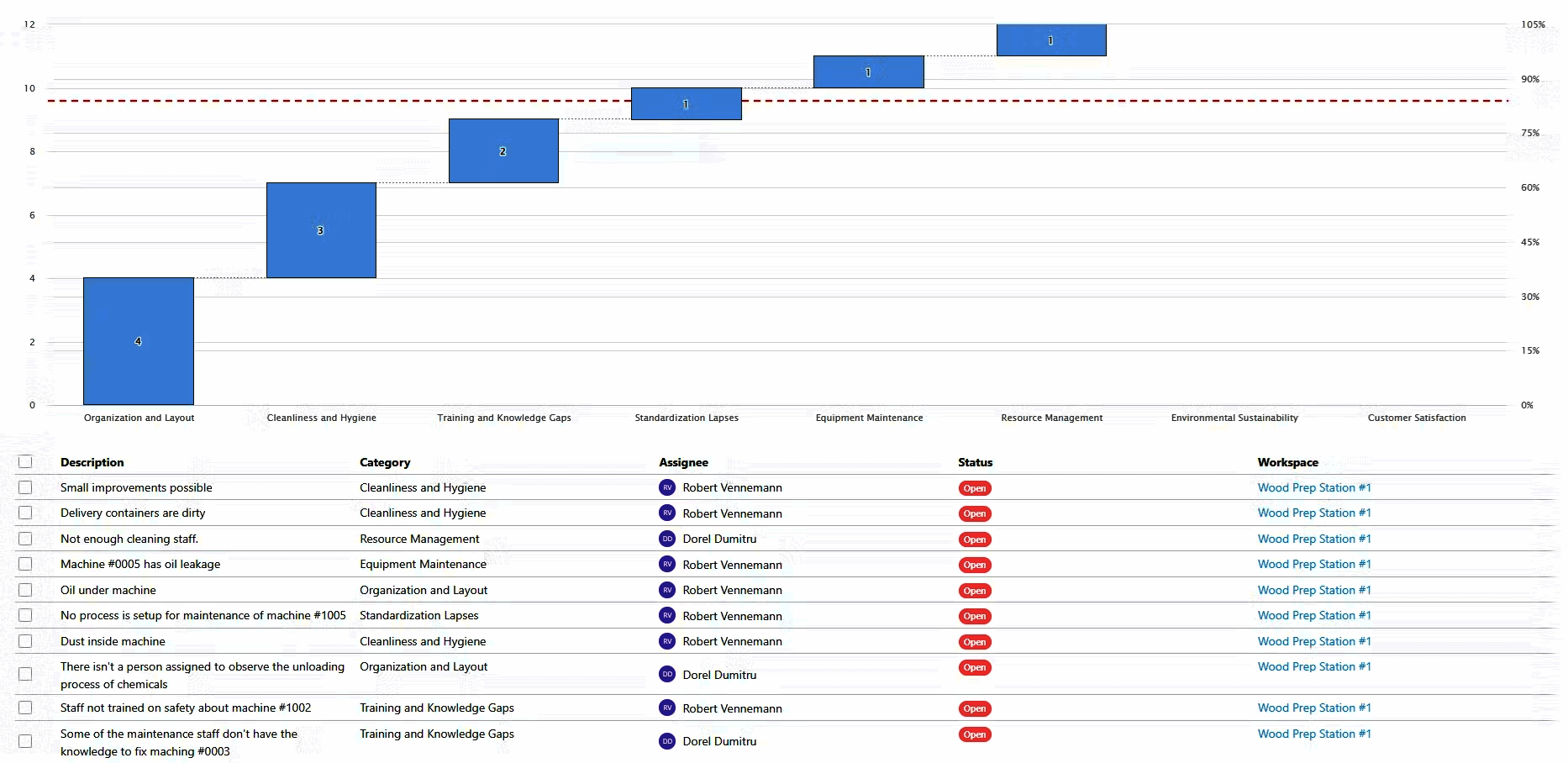The image size is (1568, 763).
Task: Visit the workspace link for 'Staff not trained on safety' row
Action: (x=1314, y=708)
